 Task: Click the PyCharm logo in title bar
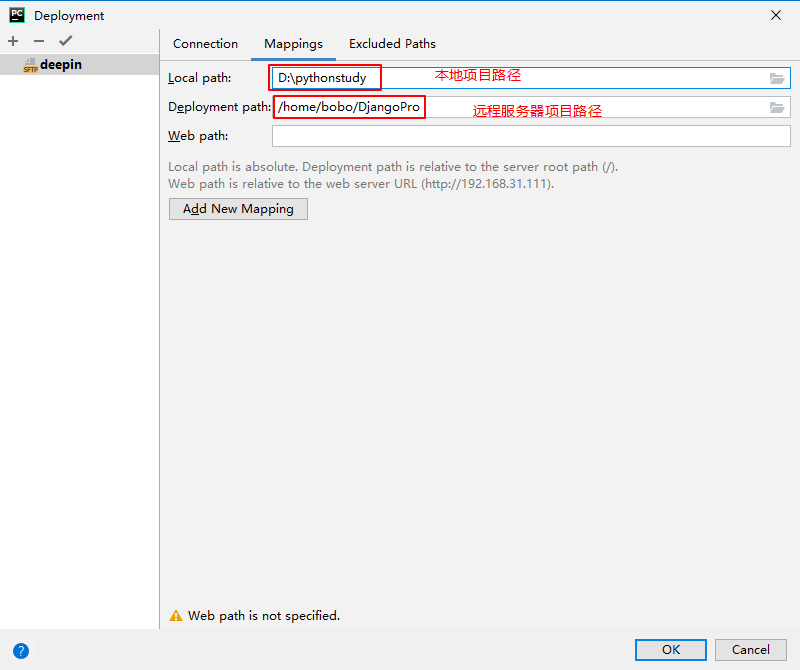coord(17,15)
